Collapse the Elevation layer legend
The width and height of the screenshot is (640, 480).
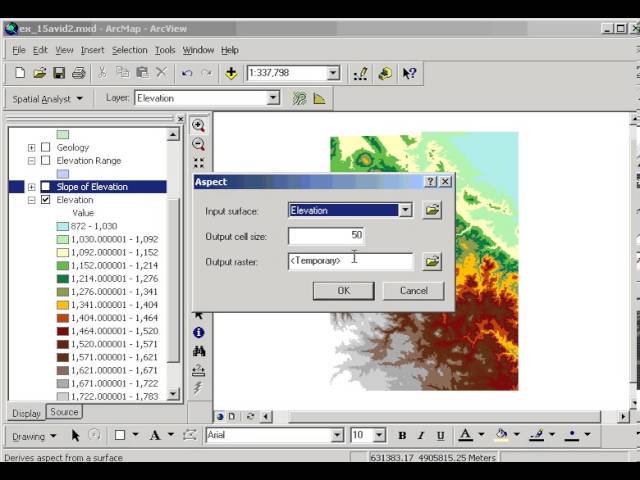coord(31,200)
